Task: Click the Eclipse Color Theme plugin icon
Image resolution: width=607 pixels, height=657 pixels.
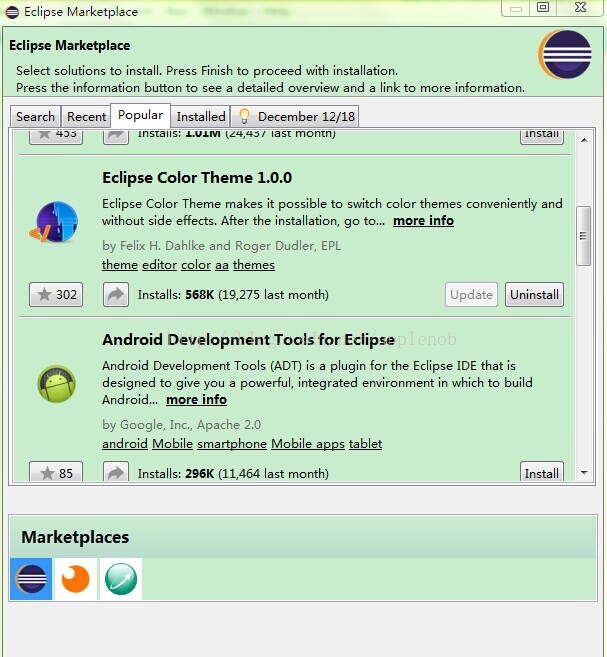Action: pos(54,222)
